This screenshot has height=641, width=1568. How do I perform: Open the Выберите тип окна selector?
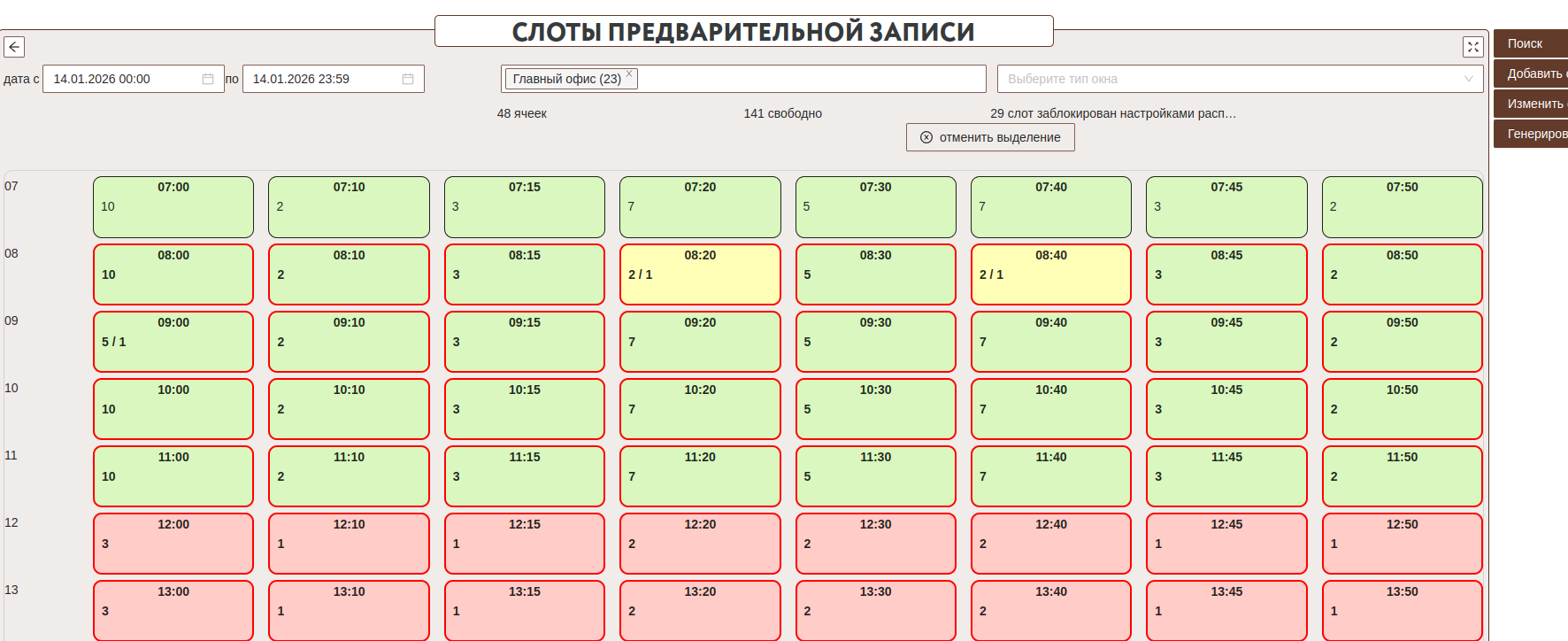click(1230, 79)
